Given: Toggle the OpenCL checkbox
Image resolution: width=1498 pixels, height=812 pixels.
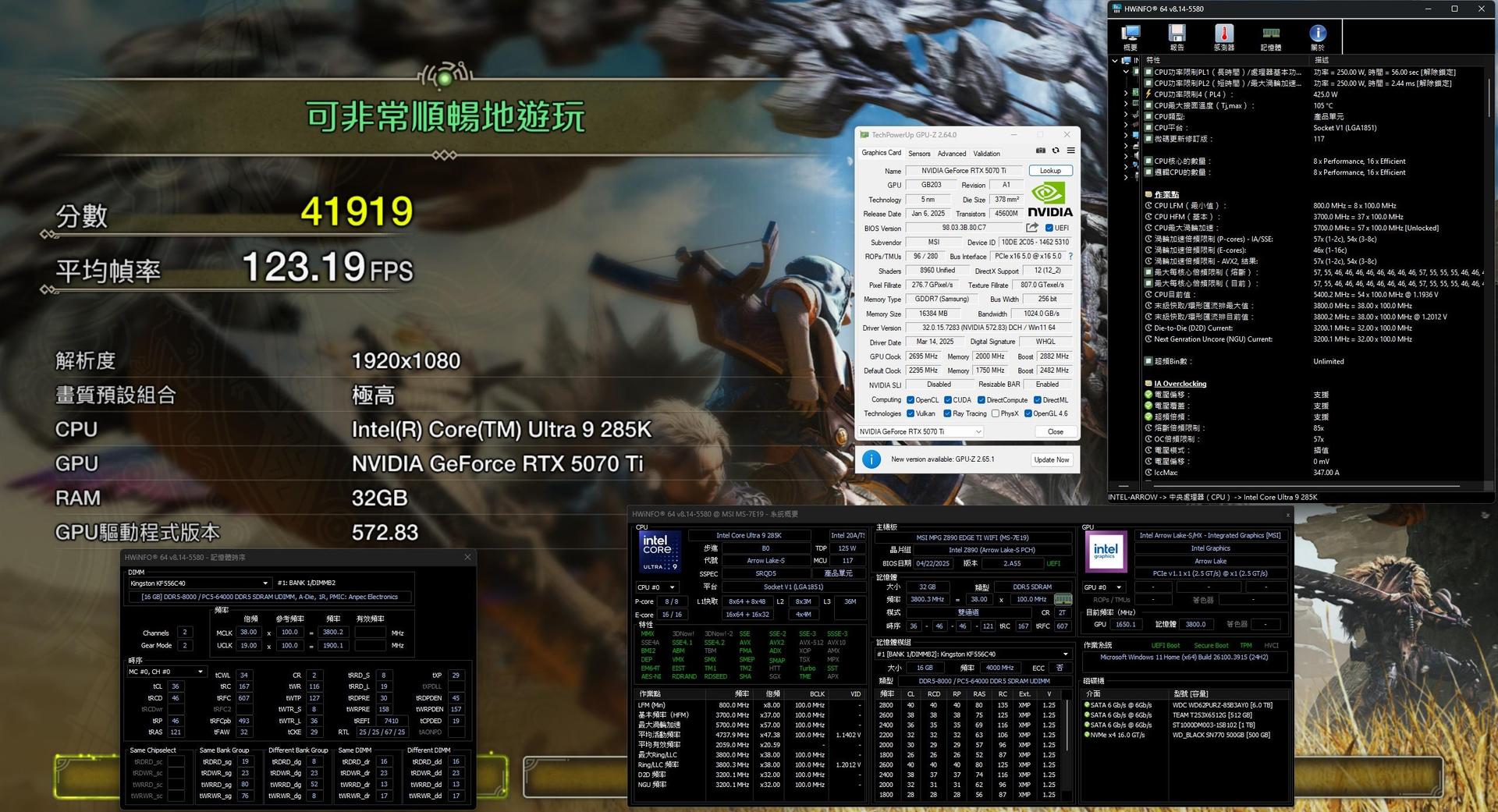Looking at the screenshot, I should [910, 400].
